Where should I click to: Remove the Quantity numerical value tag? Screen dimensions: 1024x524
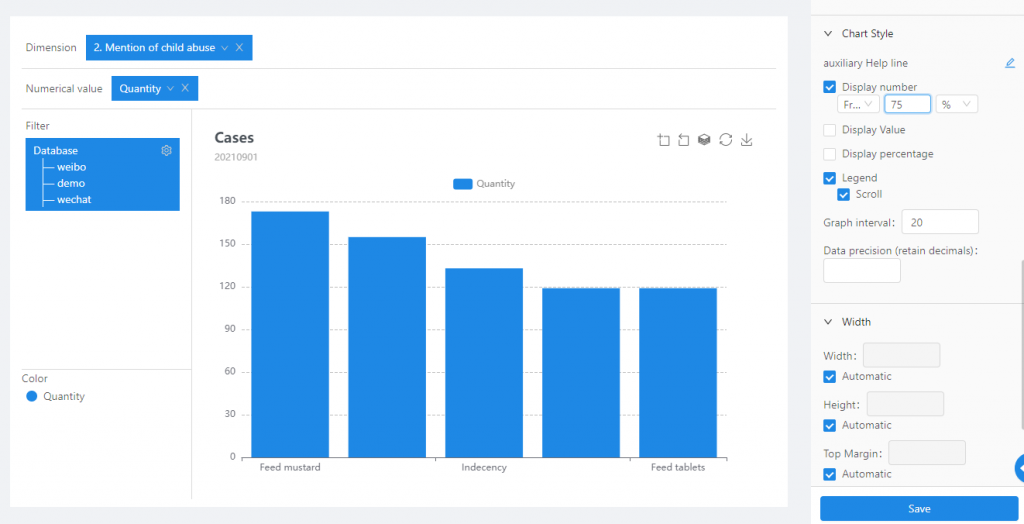click(x=185, y=88)
